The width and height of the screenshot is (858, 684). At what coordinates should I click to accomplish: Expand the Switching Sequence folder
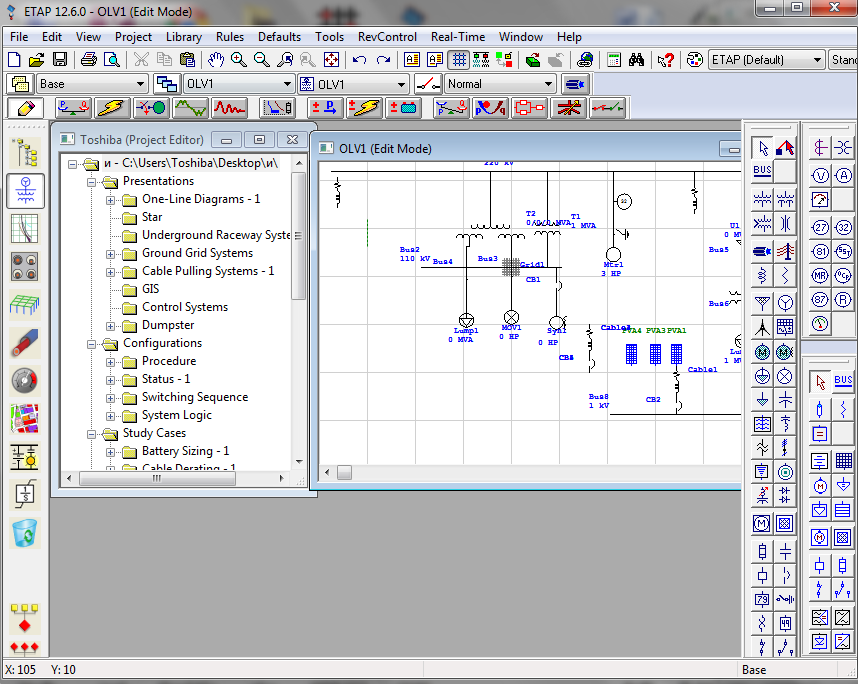point(110,398)
